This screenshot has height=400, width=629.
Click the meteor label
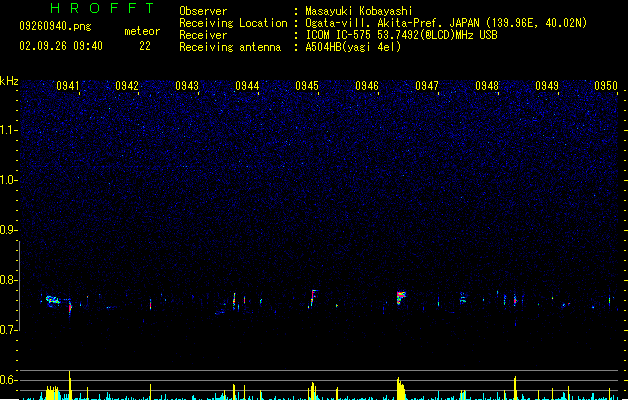click(142, 31)
